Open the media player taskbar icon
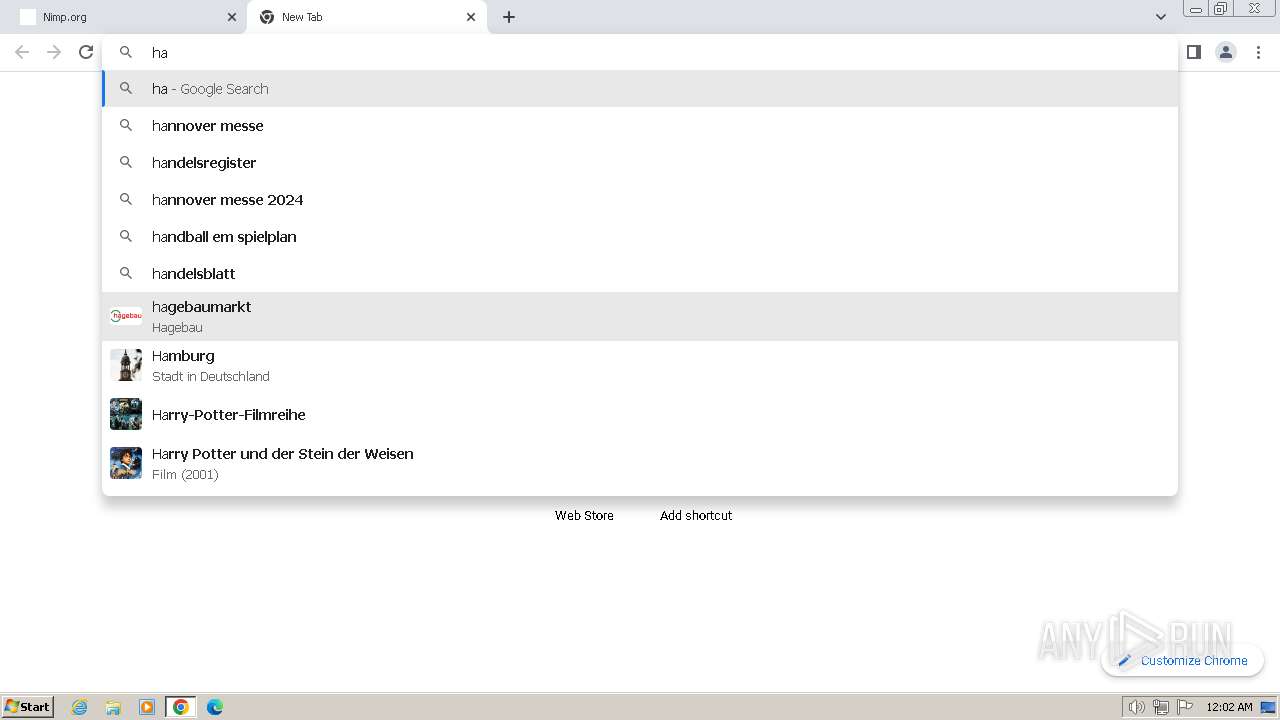The height and width of the screenshot is (720, 1280). [x=147, y=707]
